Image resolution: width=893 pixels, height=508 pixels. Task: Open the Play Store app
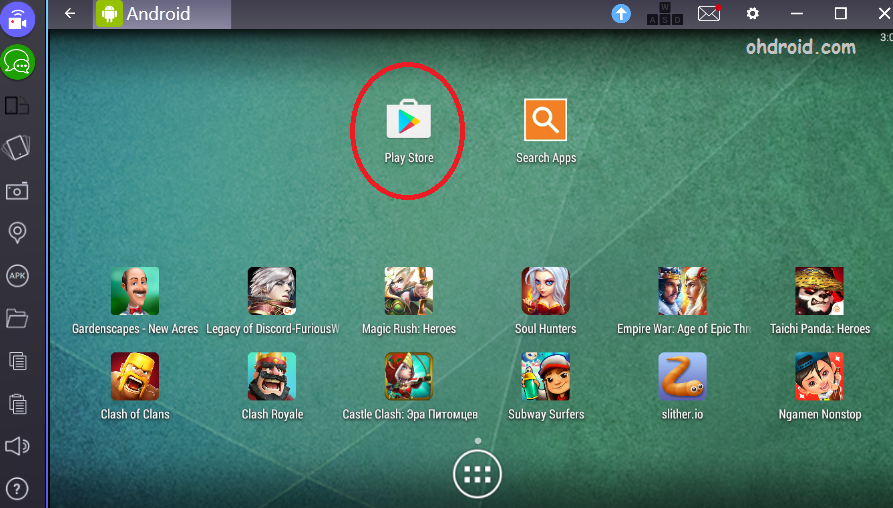point(408,120)
